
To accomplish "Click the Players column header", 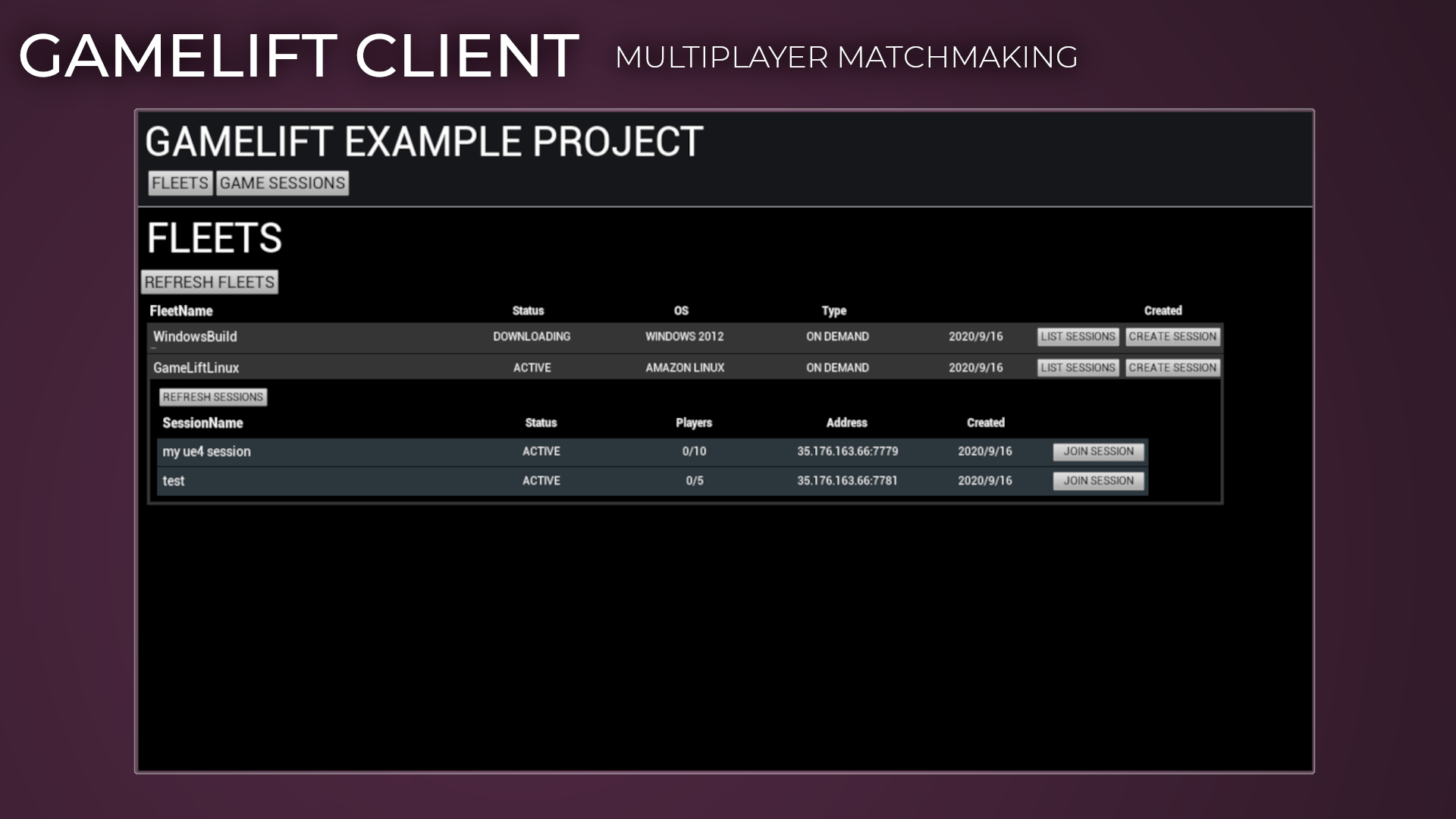I will point(693,422).
